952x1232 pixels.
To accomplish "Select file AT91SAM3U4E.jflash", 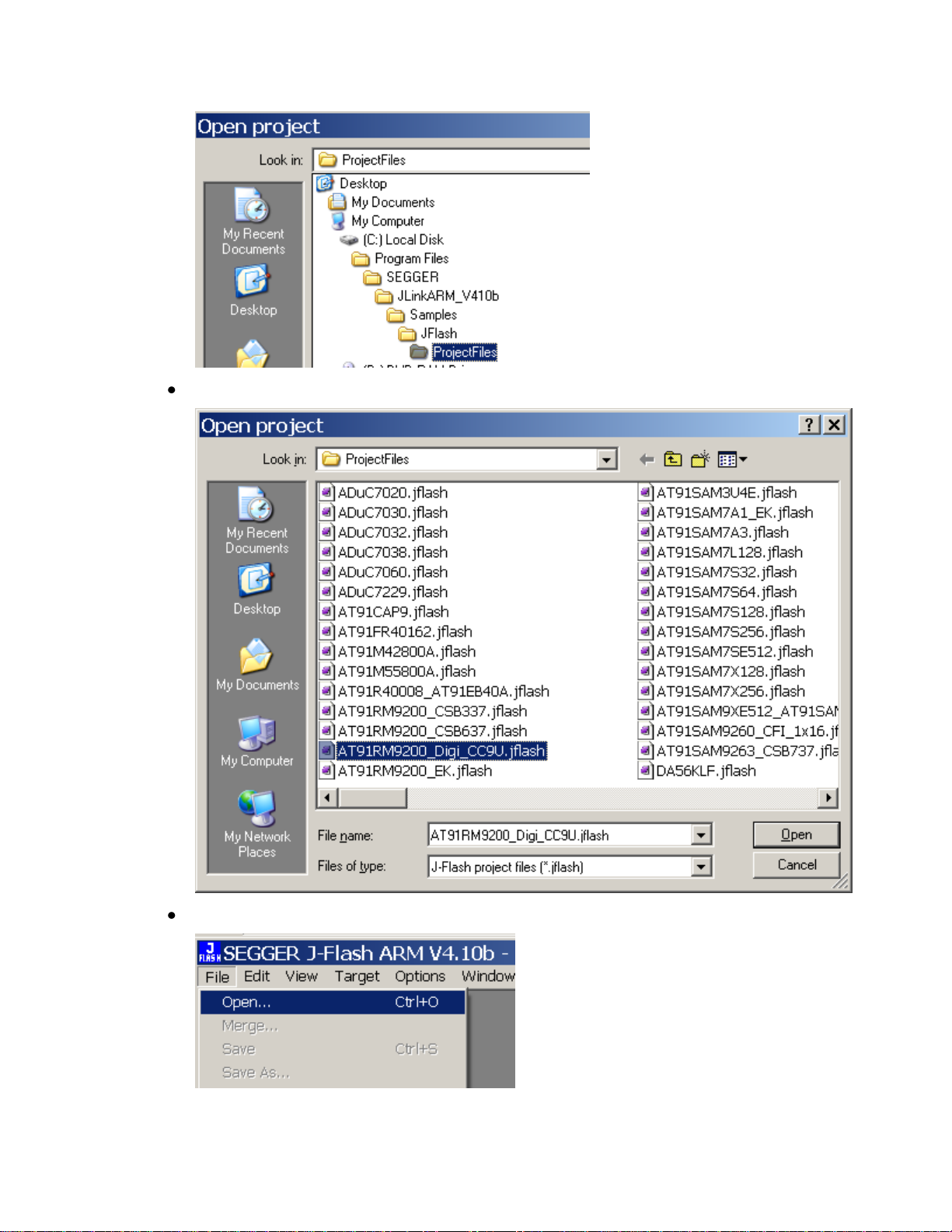I will click(718, 493).
